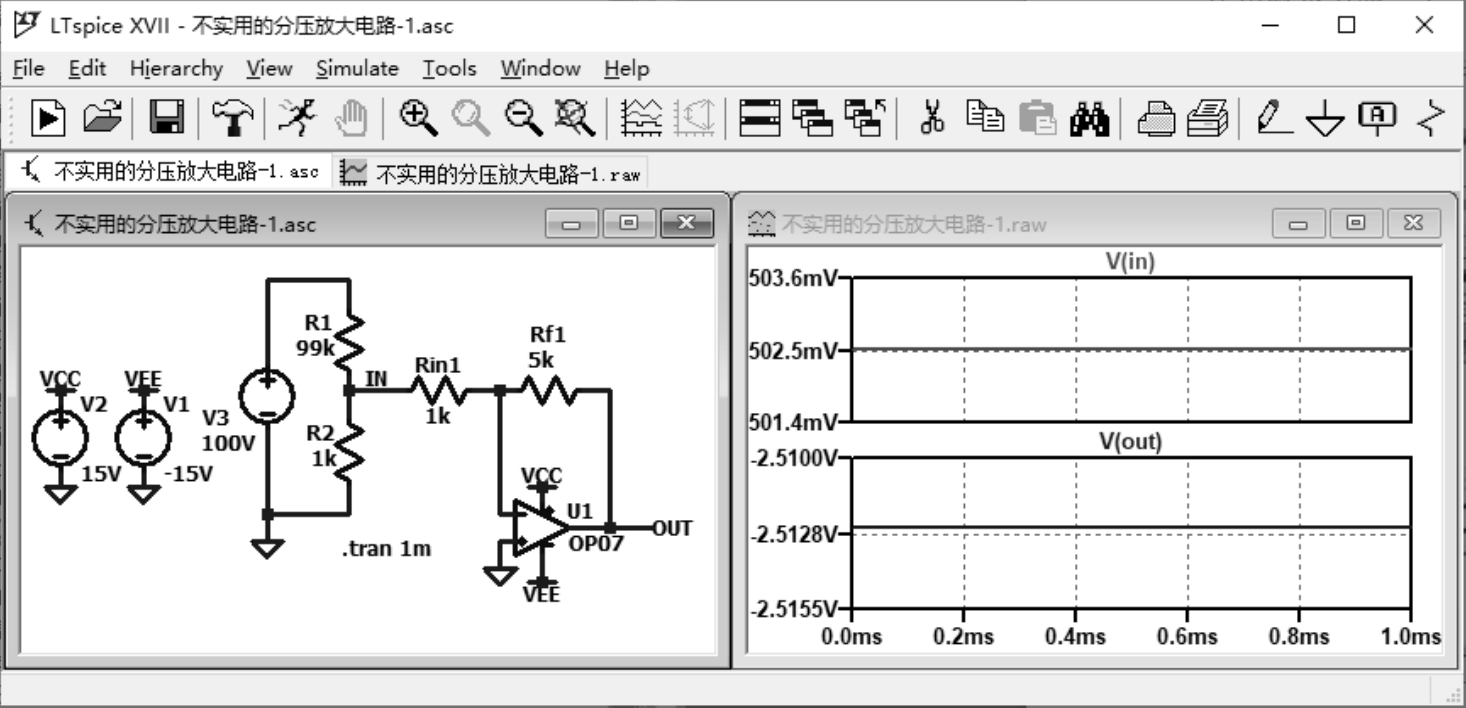Viewport: 1466px width, 708px height.
Task: Tile the windows with the tile icon
Action: click(760, 118)
